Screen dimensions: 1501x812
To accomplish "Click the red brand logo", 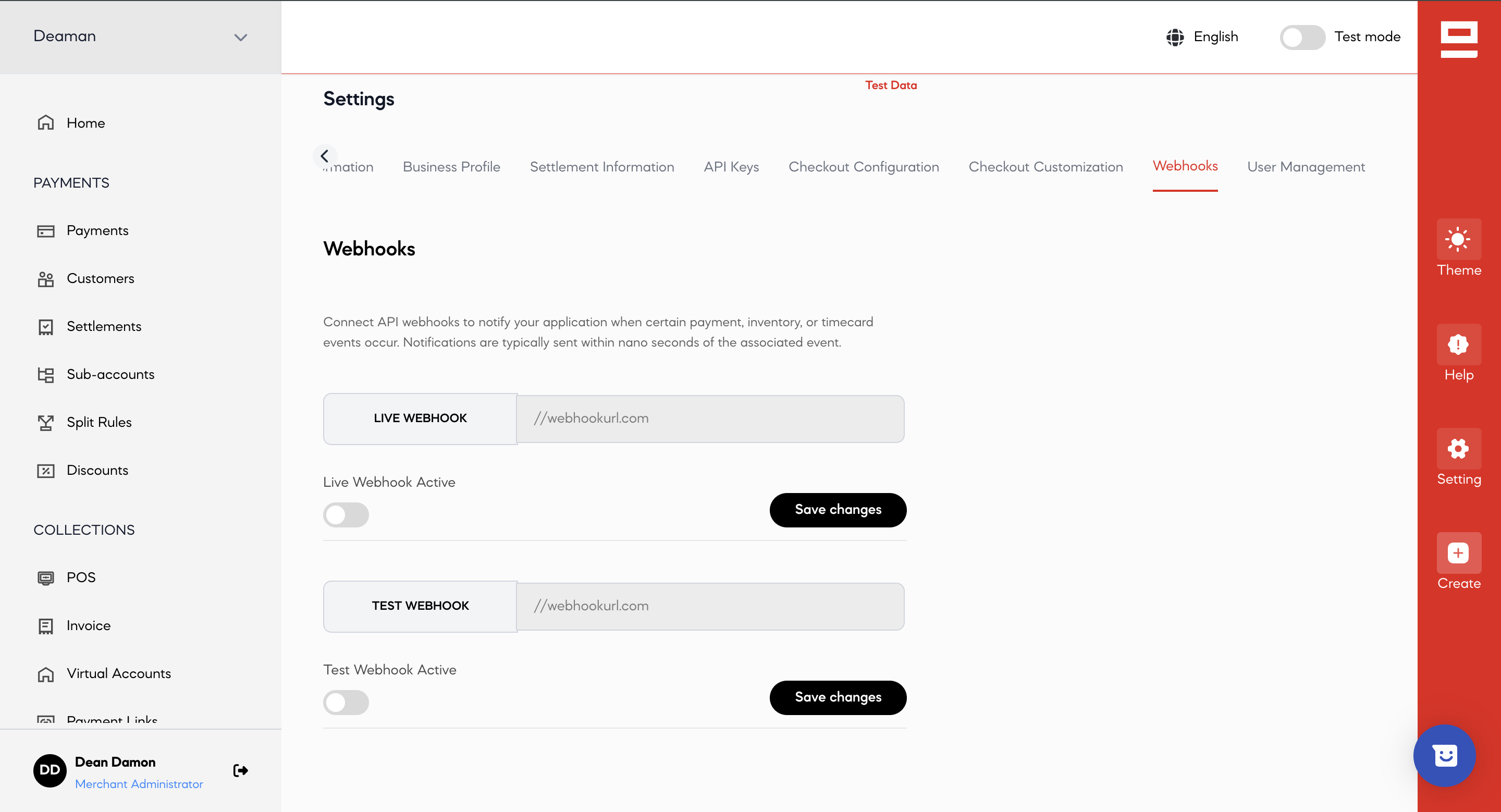I will click(x=1459, y=40).
